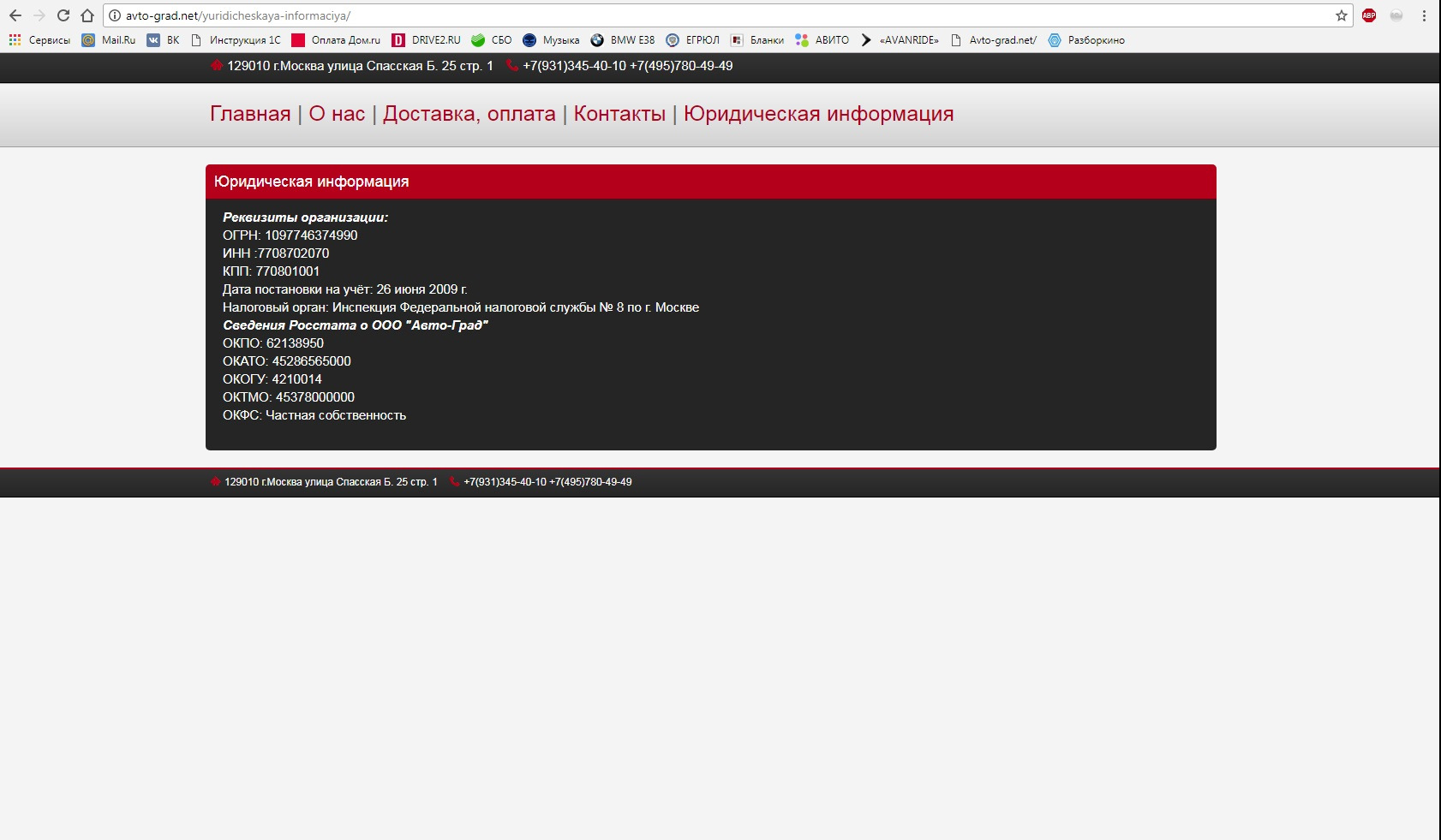Open the Разборкино bookmark
Screen dimensions: 1441x840
(x=1086, y=40)
